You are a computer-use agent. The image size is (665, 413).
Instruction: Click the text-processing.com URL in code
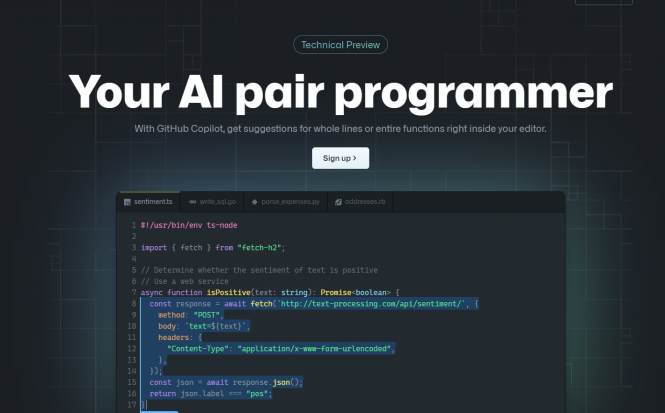[372, 304]
